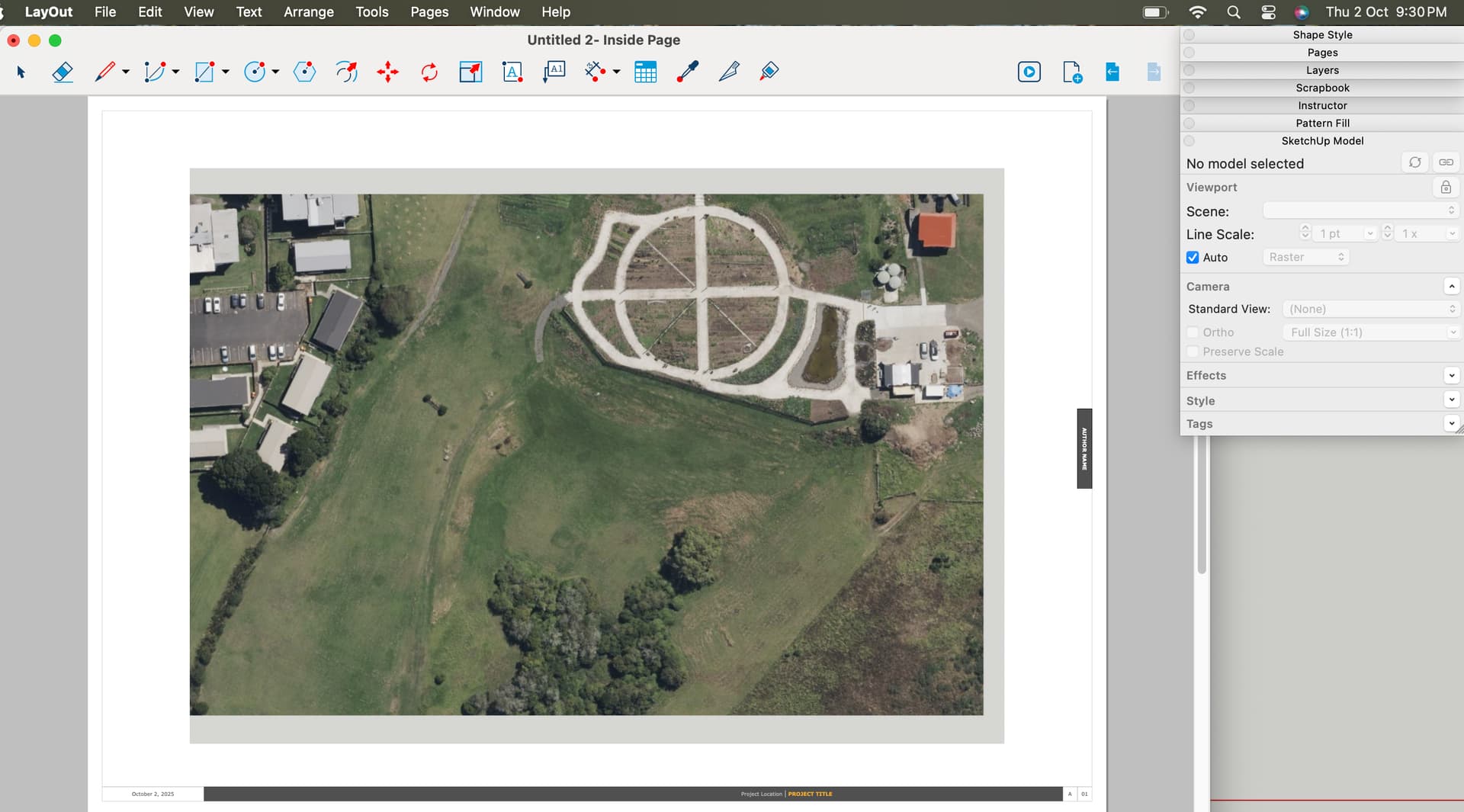Image resolution: width=1464 pixels, height=812 pixels.
Task: Pick the Rectangle tool
Action: tap(204, 72)
